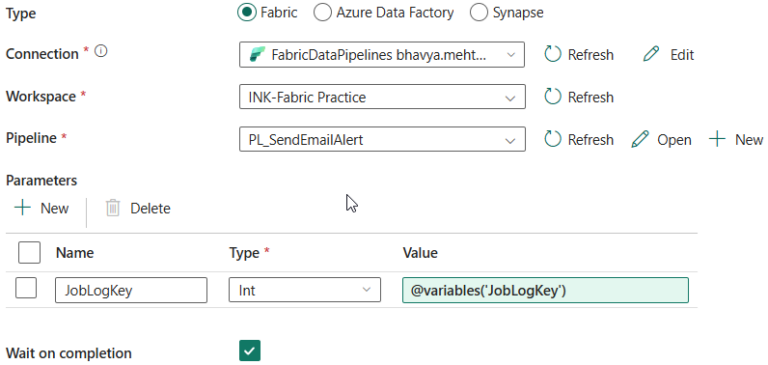Open the Workspace dropdown INK-Fabric Practice
Screen dimensions: 768x365
click(x=382, y=97)
